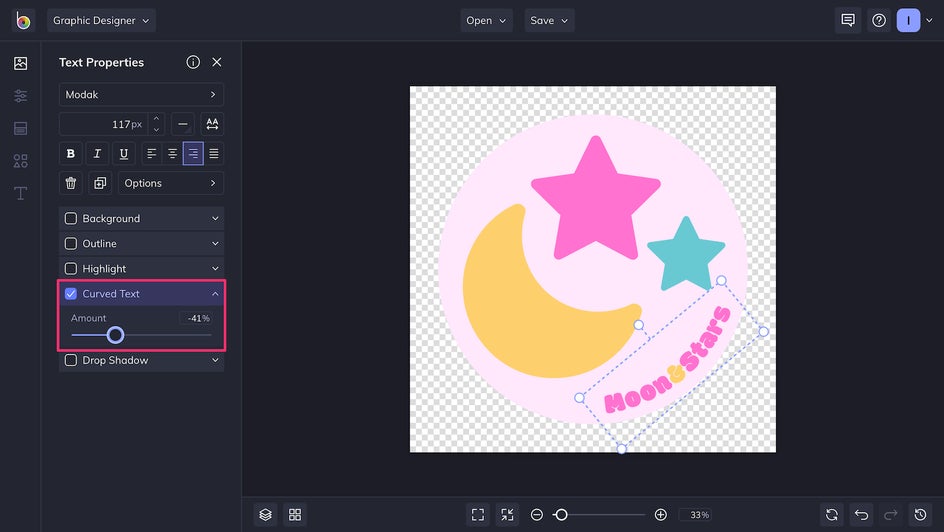Open the Templates sidebar icon
The width and height of the screenshot is (944, 532).
click(20, 128)
